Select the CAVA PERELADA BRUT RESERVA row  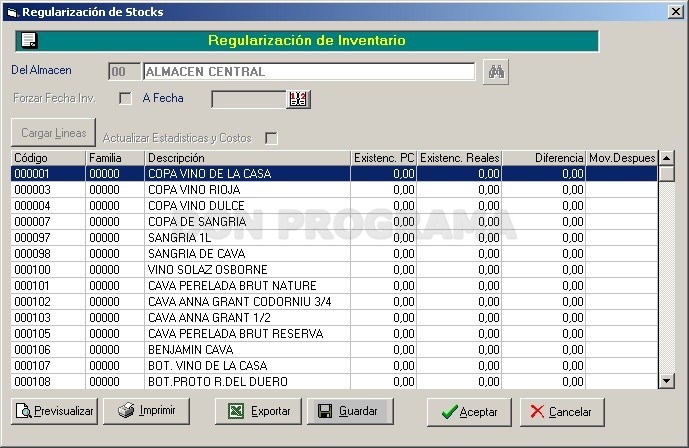point(334,334)
